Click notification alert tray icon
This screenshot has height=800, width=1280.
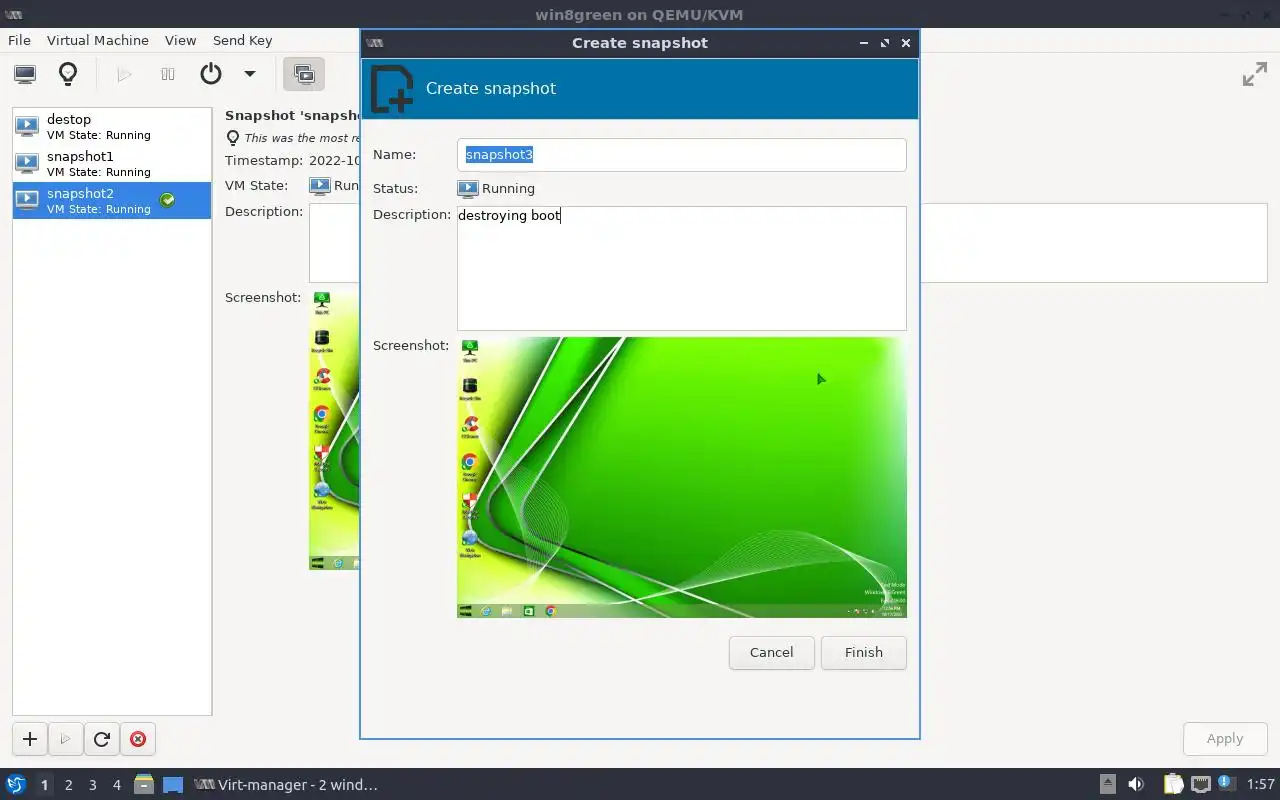(x=1226, y=784)
